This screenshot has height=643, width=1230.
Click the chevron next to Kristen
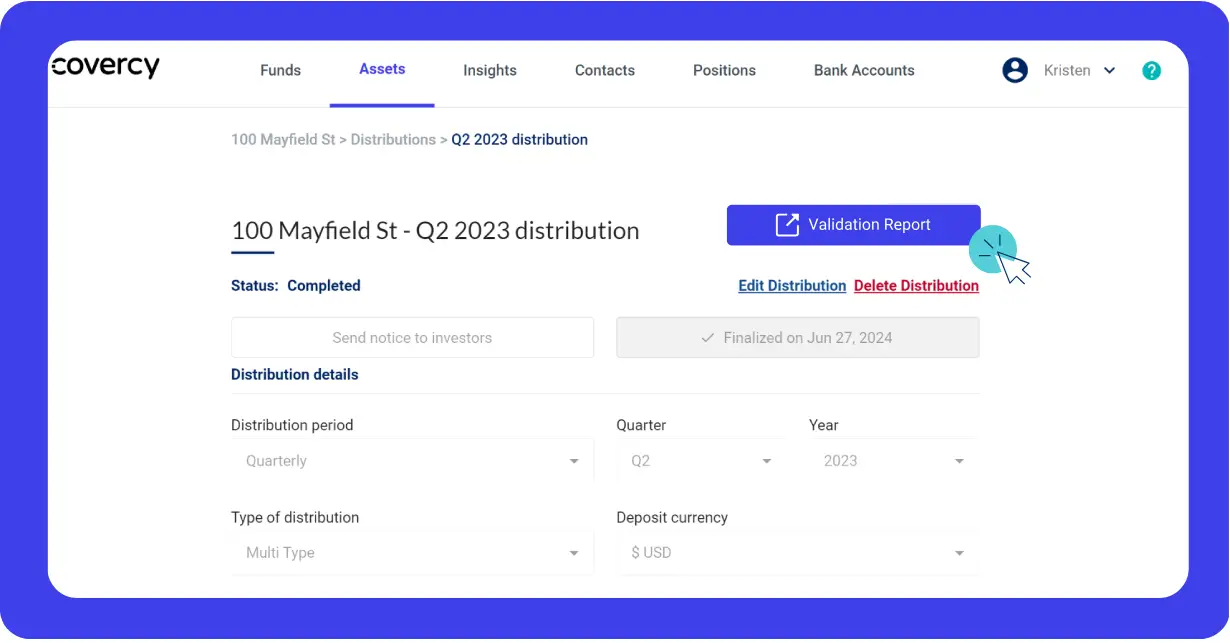pyautogui.click(x=1110, y=71)
